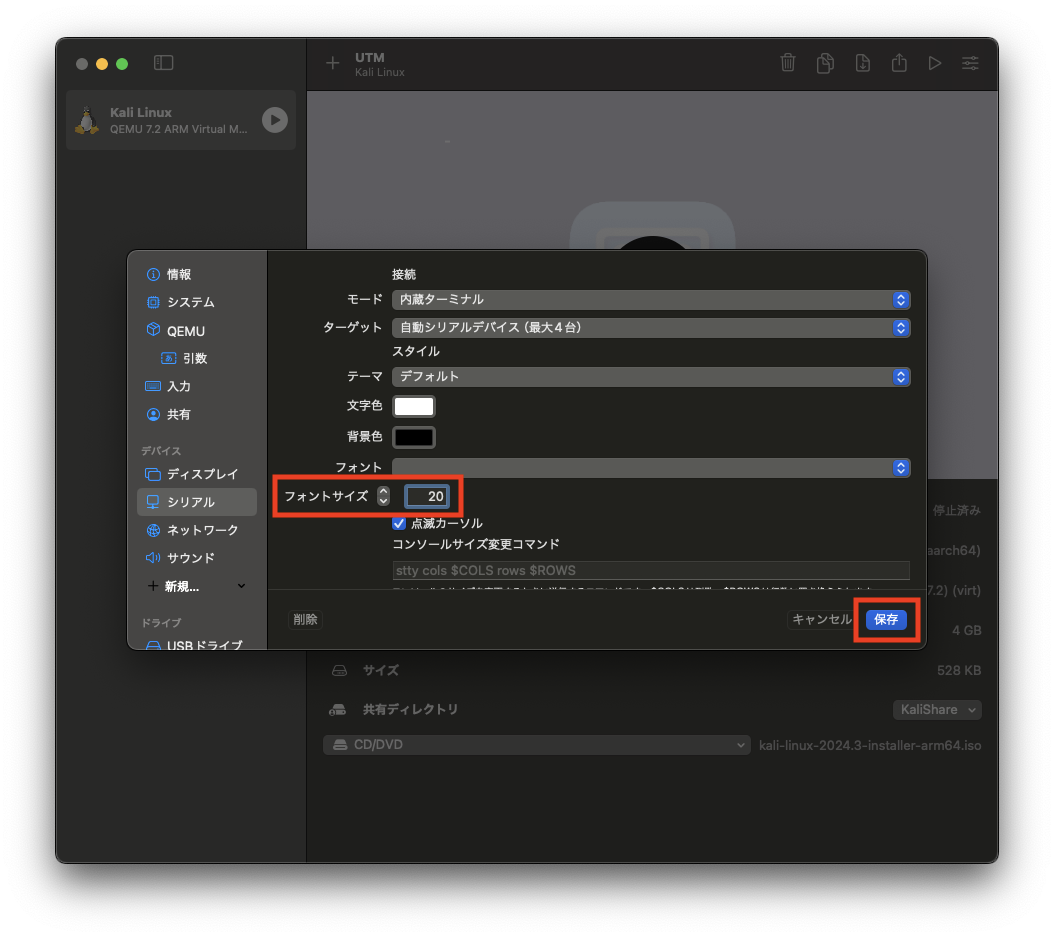Click the move VM document icon
This screenshot has height=937, width=1054.
click(862, 63)
